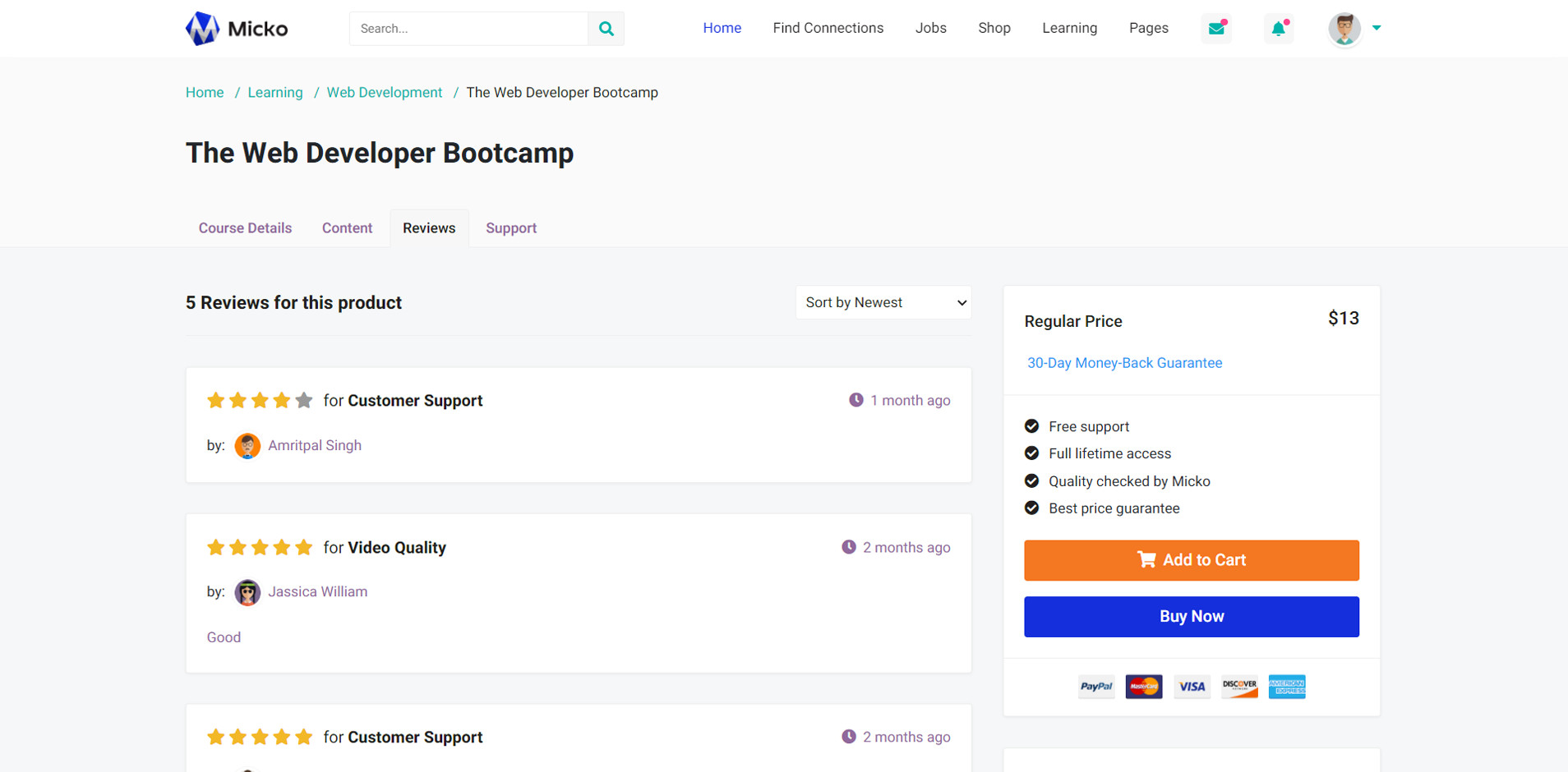Image resolution: width=1568 pixels, height=772 pixels.
Task: Click Amritpal Singh's reviewer avatar
Action: coord(247,446)
